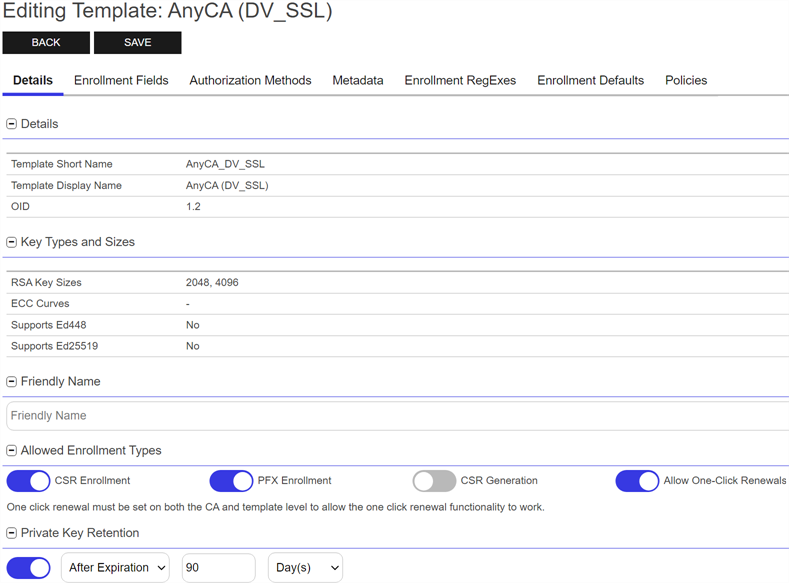Collapse the Key Types and Sizes section icon

click(x=12, y=242)
